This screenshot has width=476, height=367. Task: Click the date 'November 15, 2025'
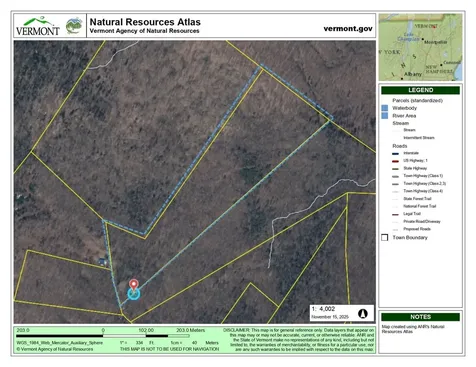pos(330,317)
